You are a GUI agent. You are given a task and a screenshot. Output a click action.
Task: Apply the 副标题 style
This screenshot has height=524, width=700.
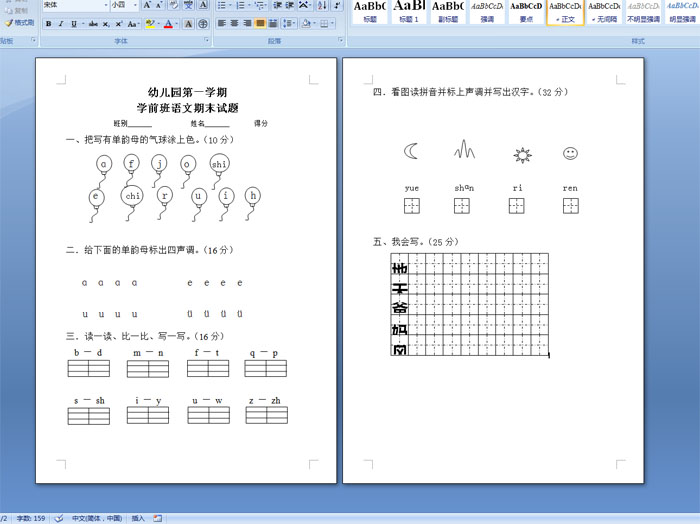tap(448, 12)
